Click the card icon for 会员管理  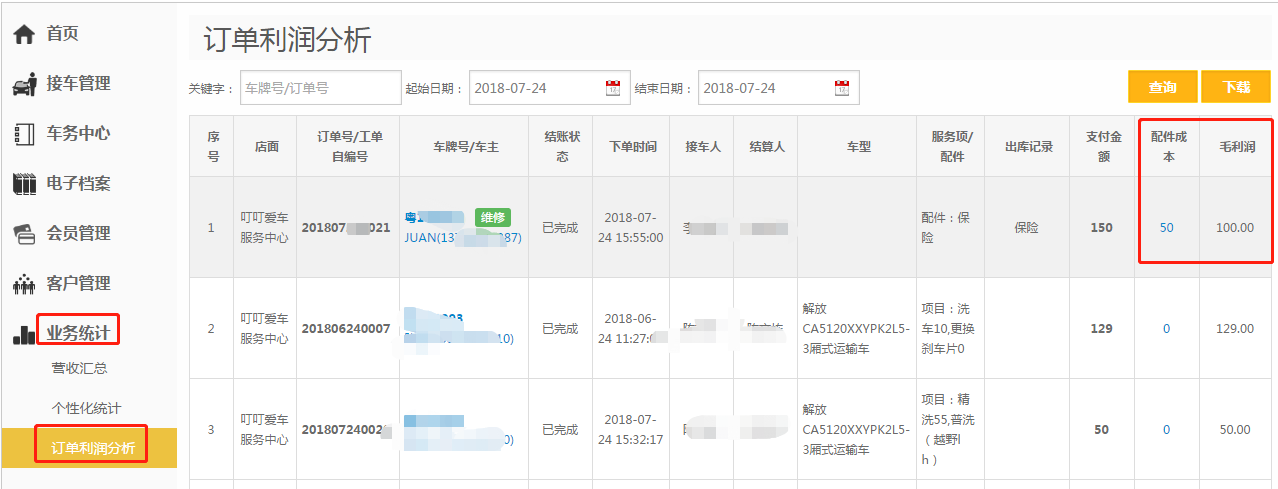[x=24, y=234]
